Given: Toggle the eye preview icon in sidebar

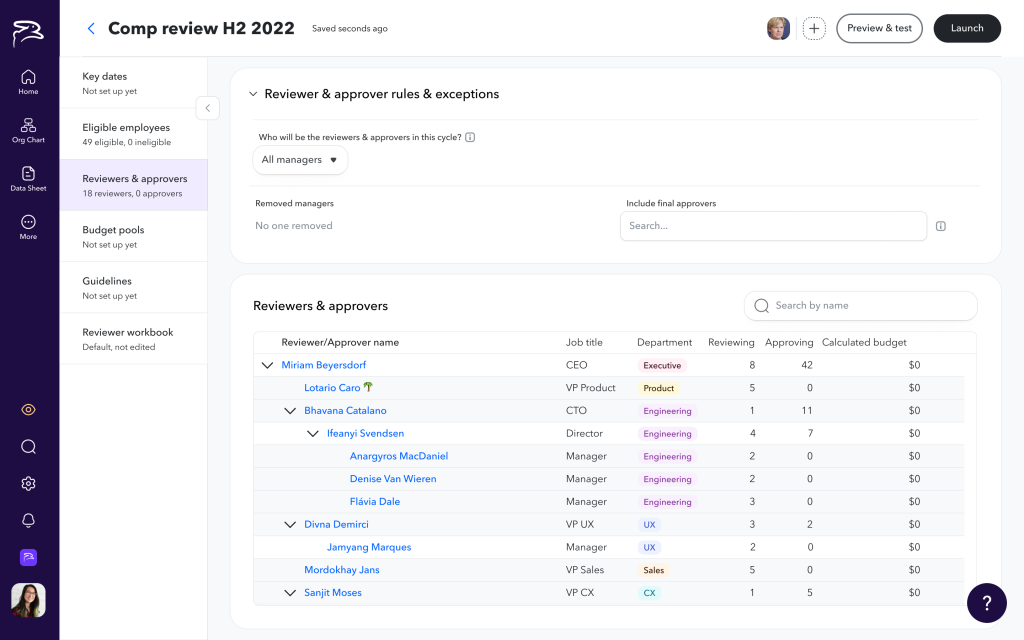Looking at the screenshot, I should (28, 410).
